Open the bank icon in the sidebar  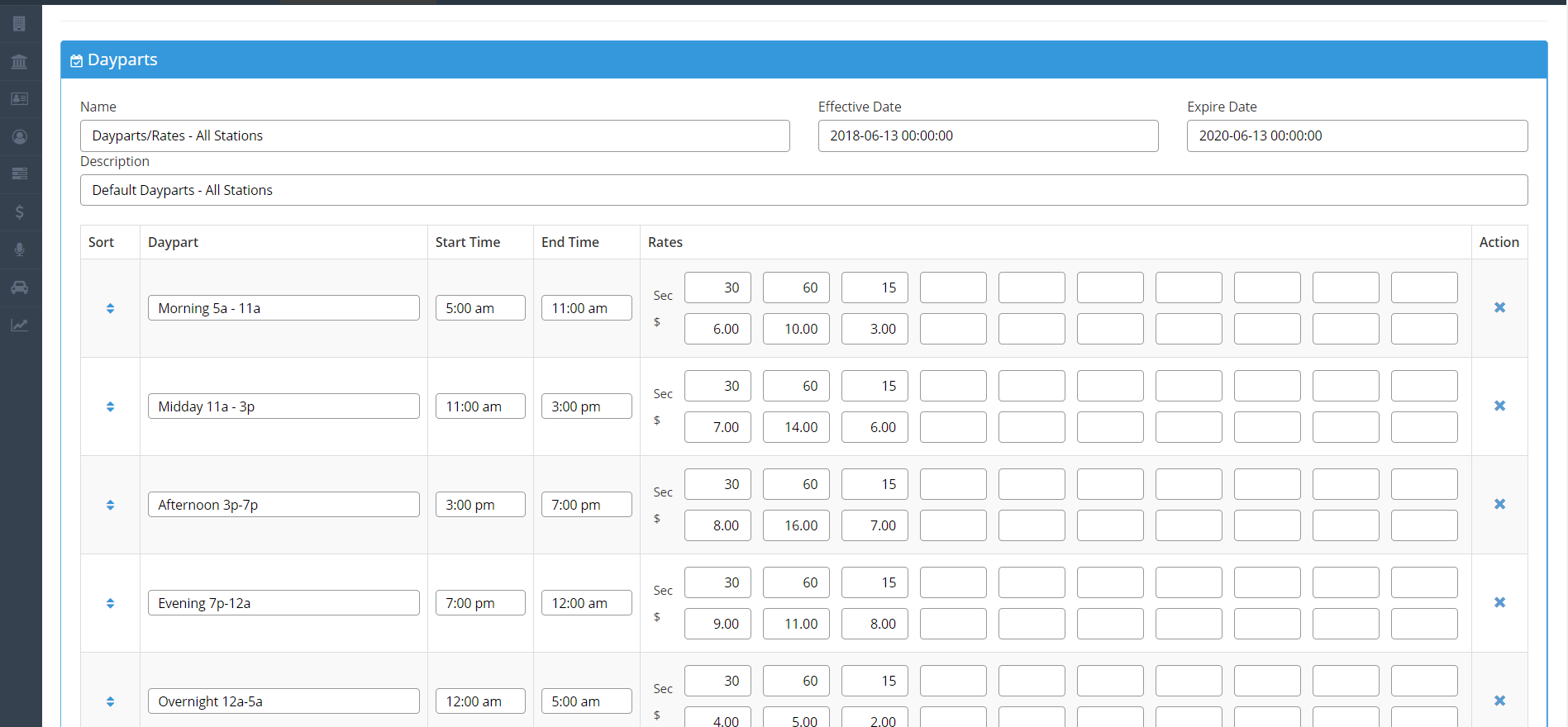pos(20,62)
